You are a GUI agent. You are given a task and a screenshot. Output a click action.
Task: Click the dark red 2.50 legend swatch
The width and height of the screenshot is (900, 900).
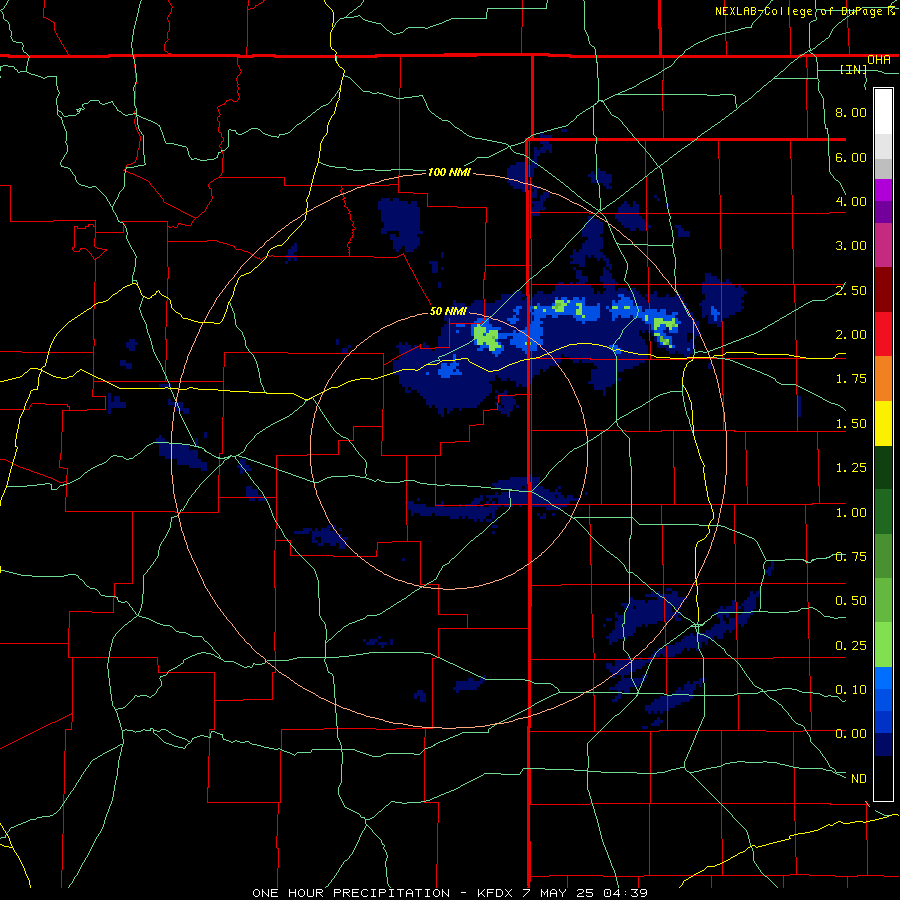tap(883, 290)
